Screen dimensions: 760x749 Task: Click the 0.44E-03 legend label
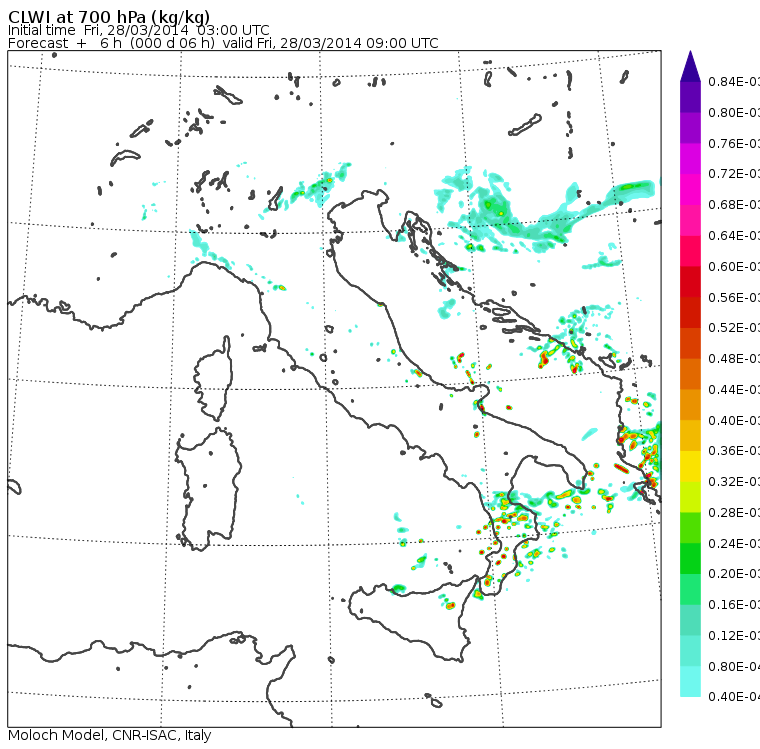pos(734,389)
